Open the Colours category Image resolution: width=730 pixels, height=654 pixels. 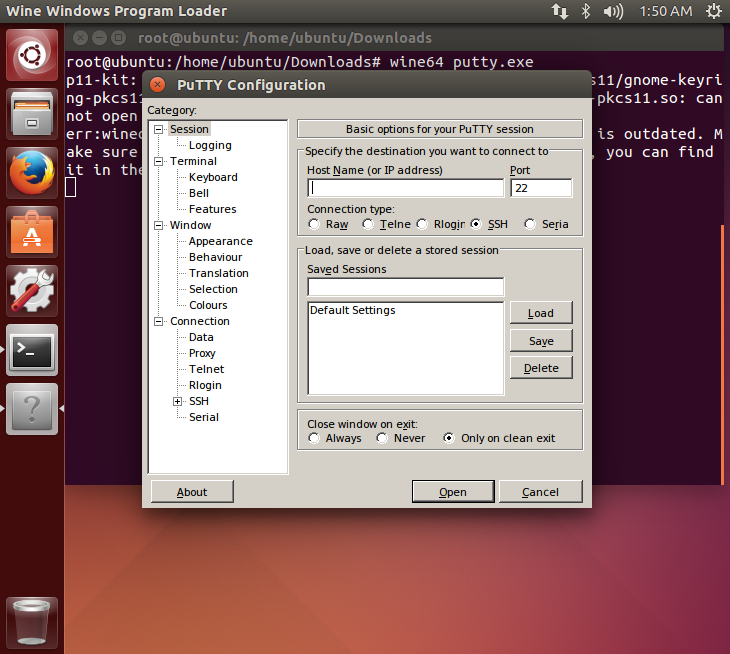pyautogui.click(x=208, y=305)
